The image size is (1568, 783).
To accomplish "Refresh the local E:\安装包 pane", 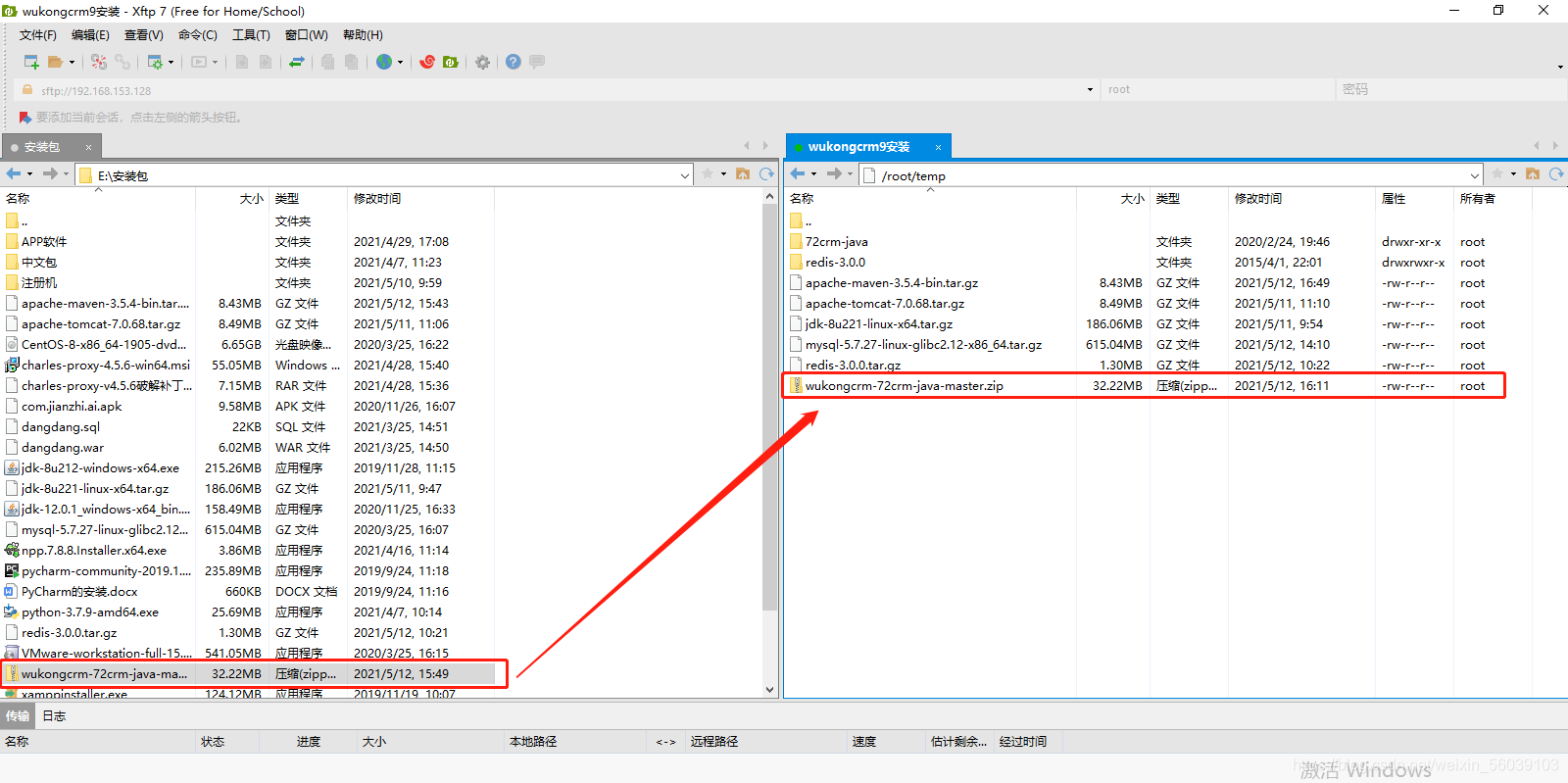I will [766, 174].
